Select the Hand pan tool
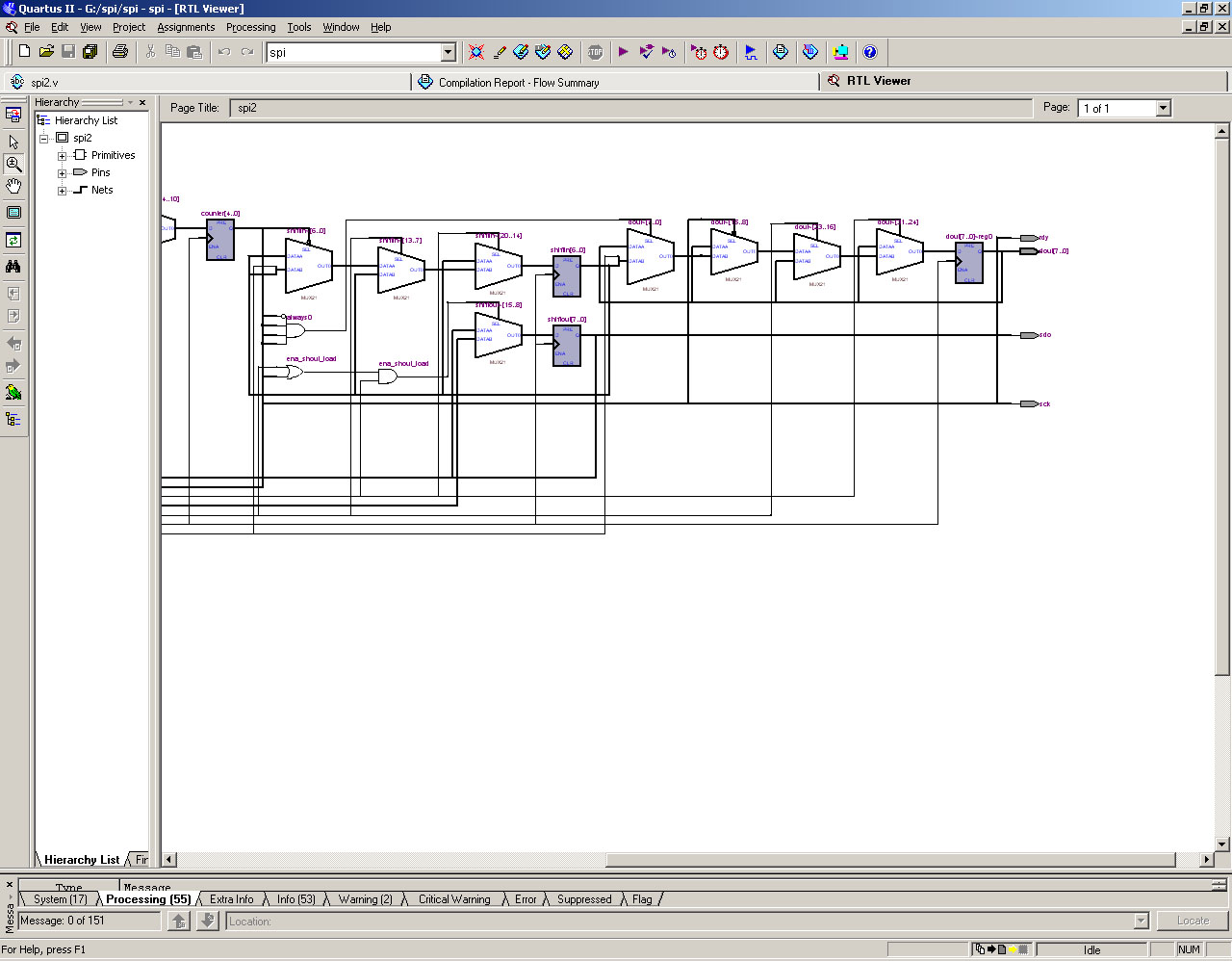This screenshot has height=961, width=1232. tap(13, 186)
